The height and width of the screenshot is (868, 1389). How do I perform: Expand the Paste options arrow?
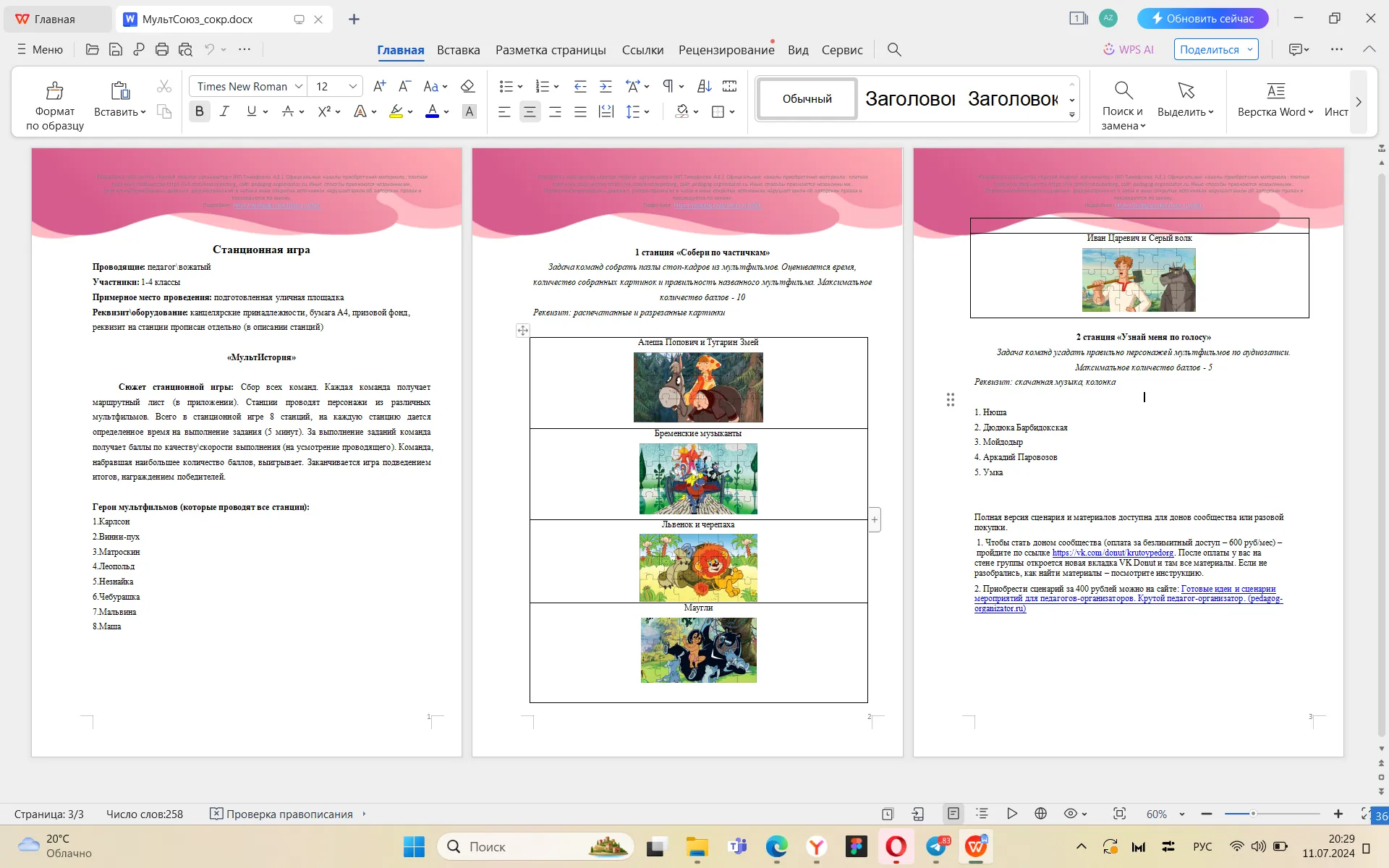click(143, 112)
